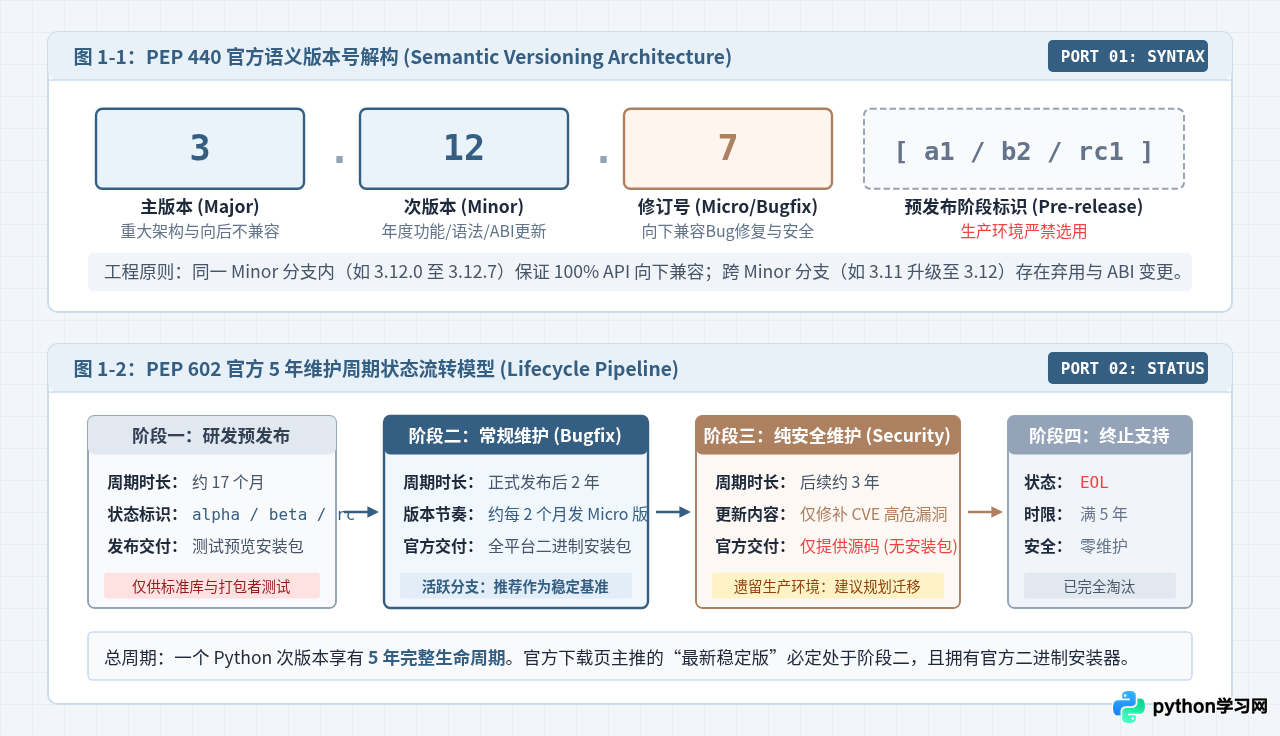Select the '发布交付：' label in stage one
This screenshot has height=736, width=1280.
click(x=146, y=546)
